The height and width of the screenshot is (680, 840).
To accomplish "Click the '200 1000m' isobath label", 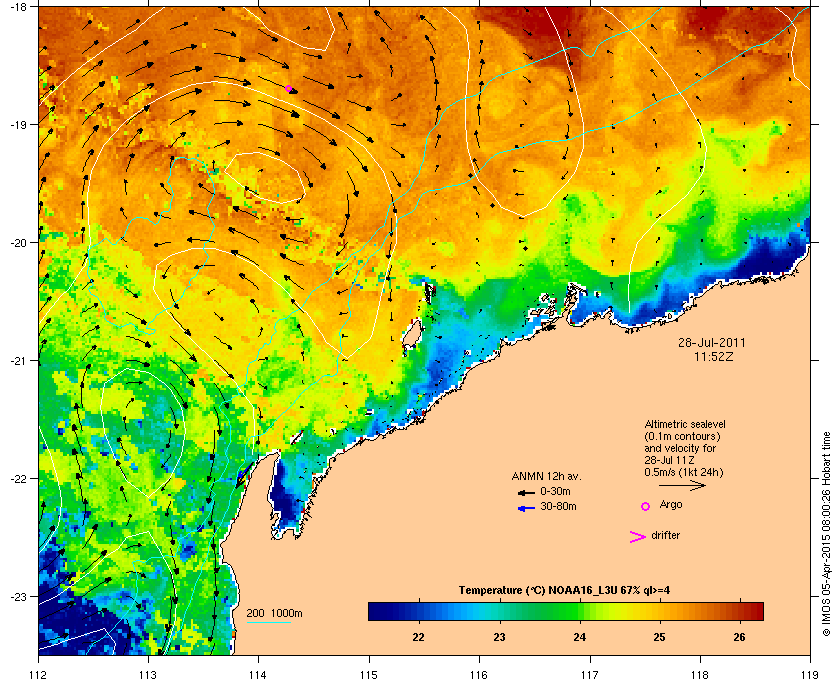I will point(274,613).
